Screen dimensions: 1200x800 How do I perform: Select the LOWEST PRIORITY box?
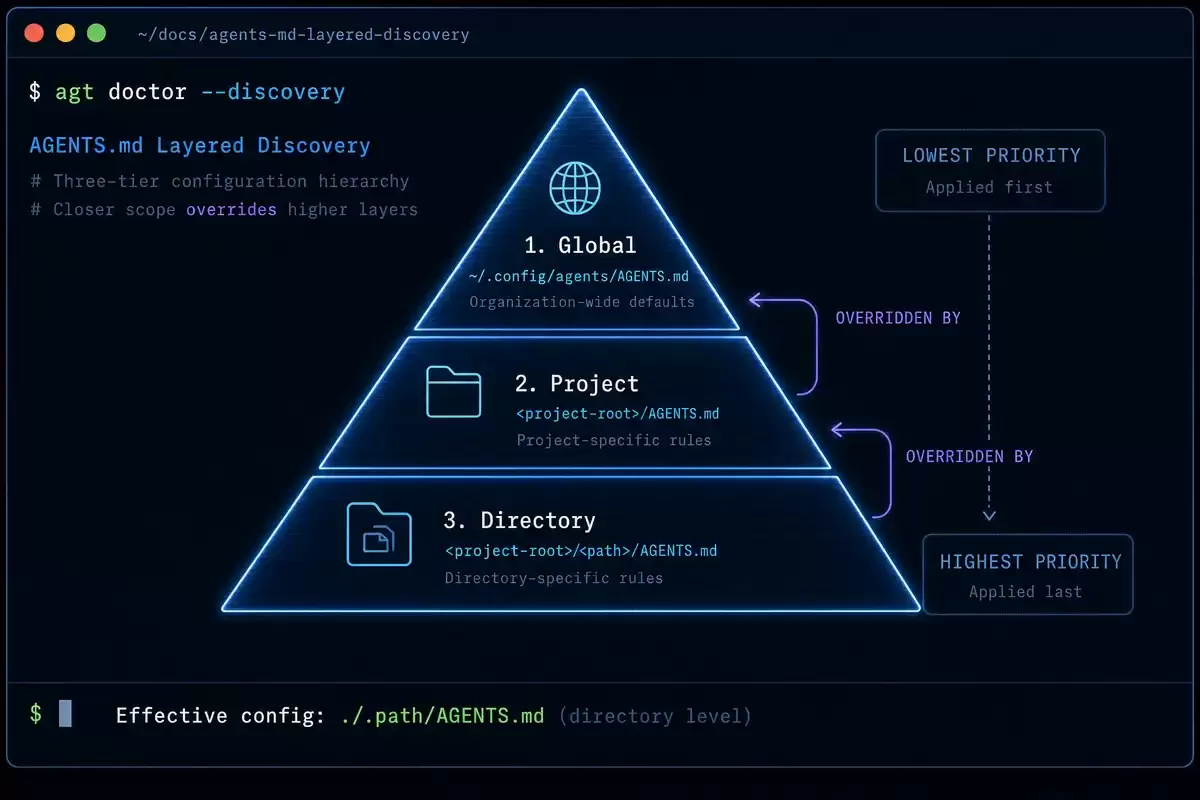(x=990, y=170)
